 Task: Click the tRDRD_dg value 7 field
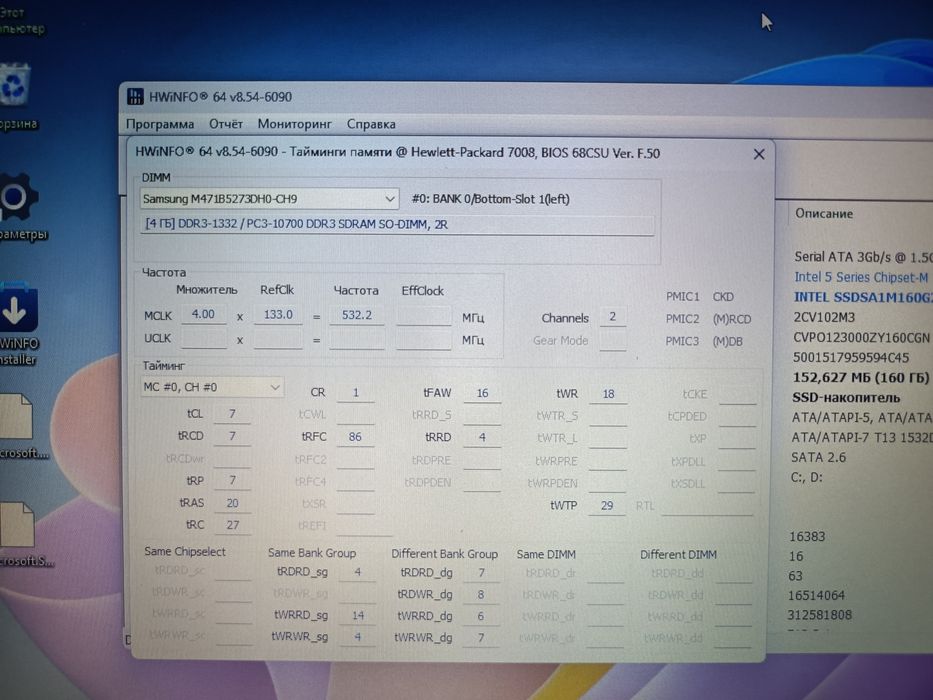tap(481, 573)
